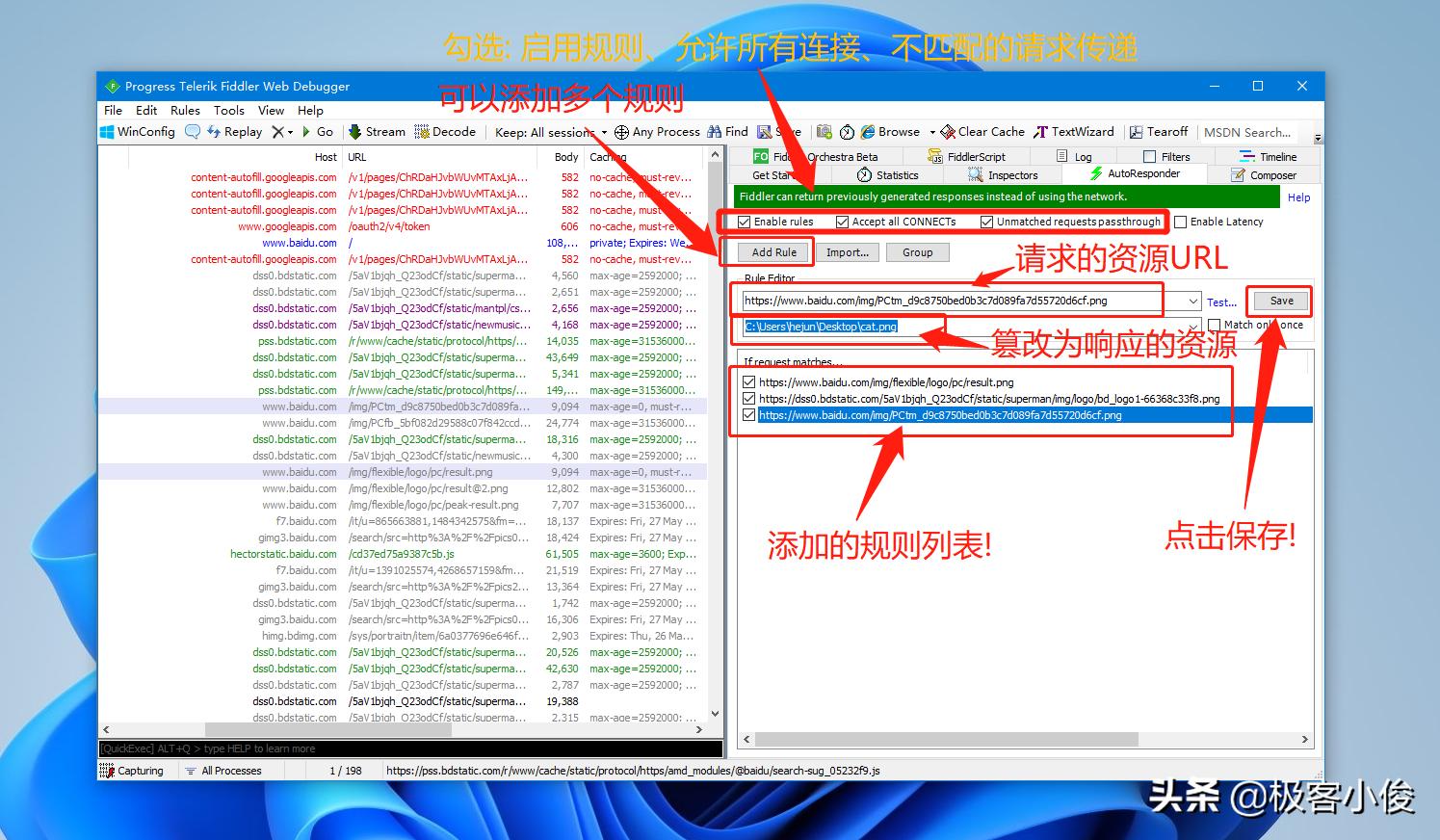Switch to the Statistics tab

tap(888, 175)
